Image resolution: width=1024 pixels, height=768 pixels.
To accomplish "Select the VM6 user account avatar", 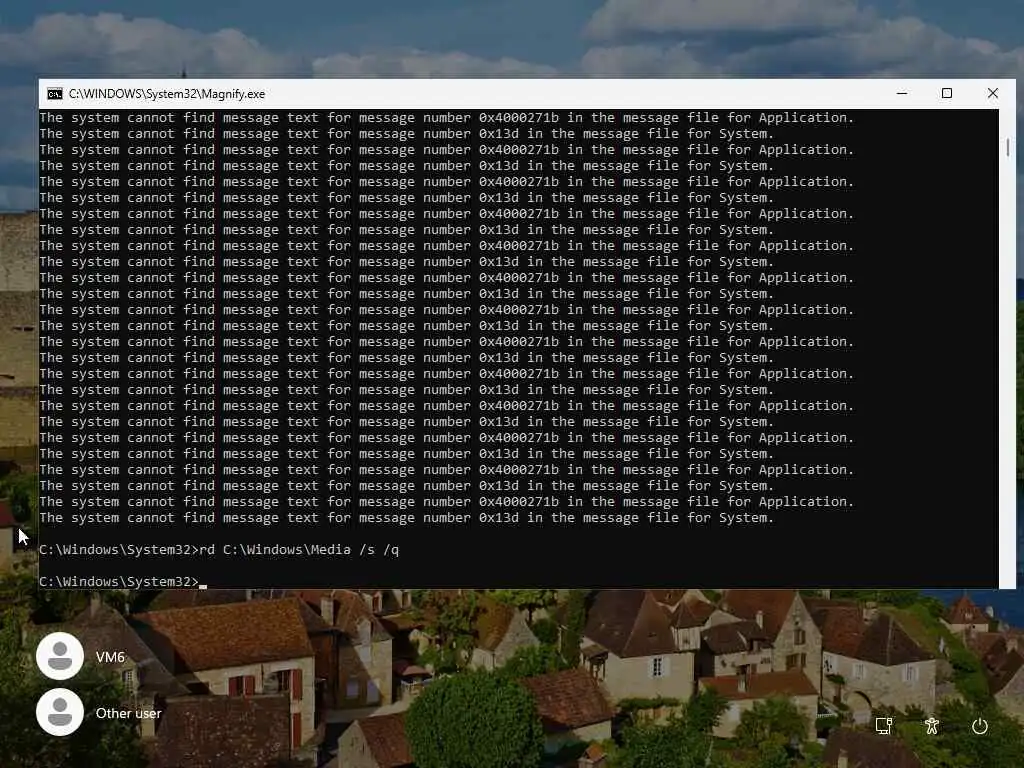I will 60,656.
